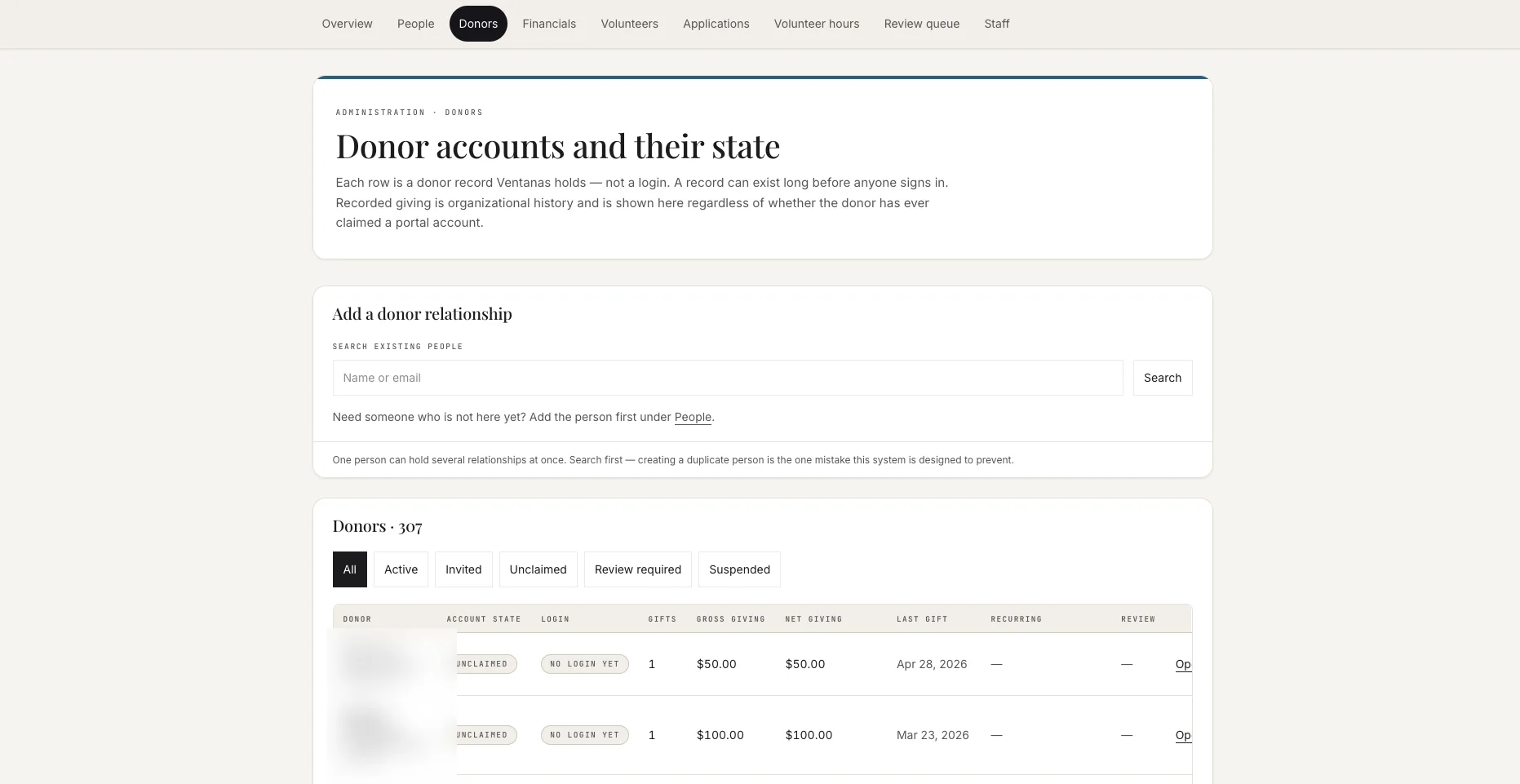Click the $100.00 gross giving value
The image size is (1520, 784).
[720, 735]
